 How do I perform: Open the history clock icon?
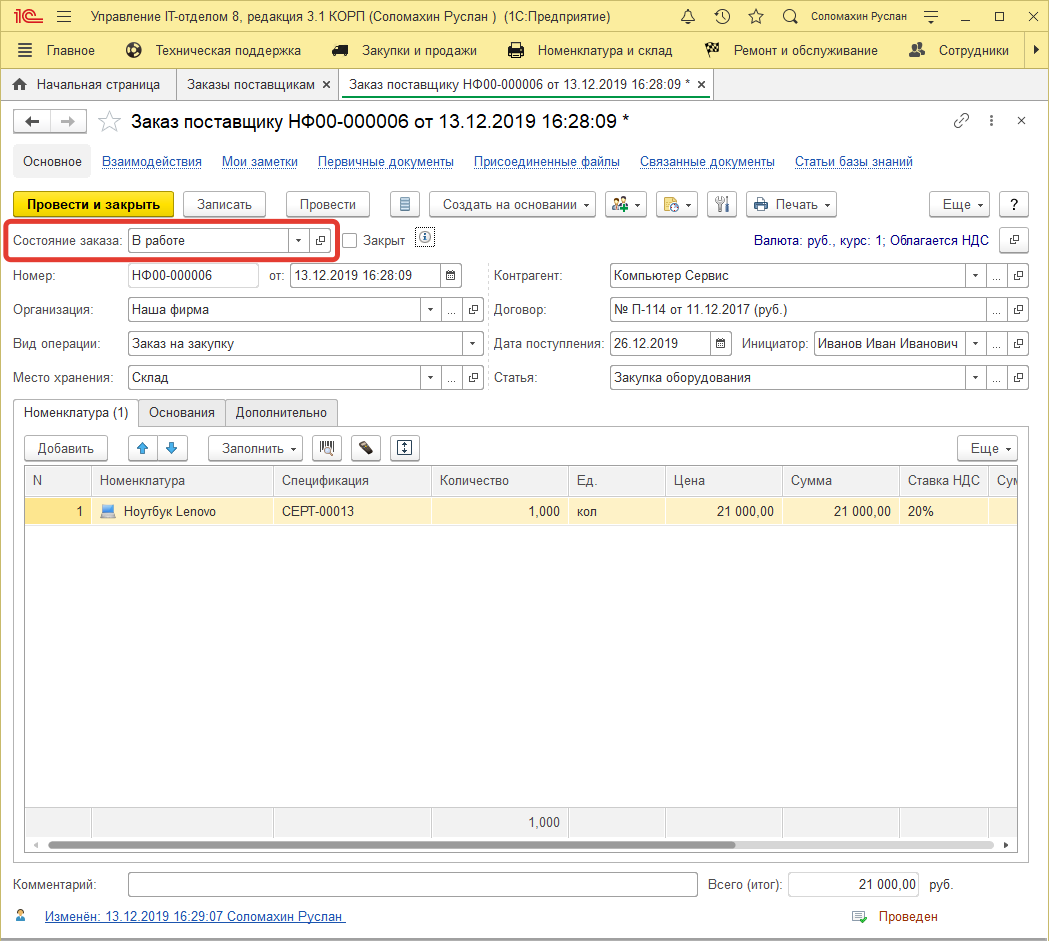(721, 18)
